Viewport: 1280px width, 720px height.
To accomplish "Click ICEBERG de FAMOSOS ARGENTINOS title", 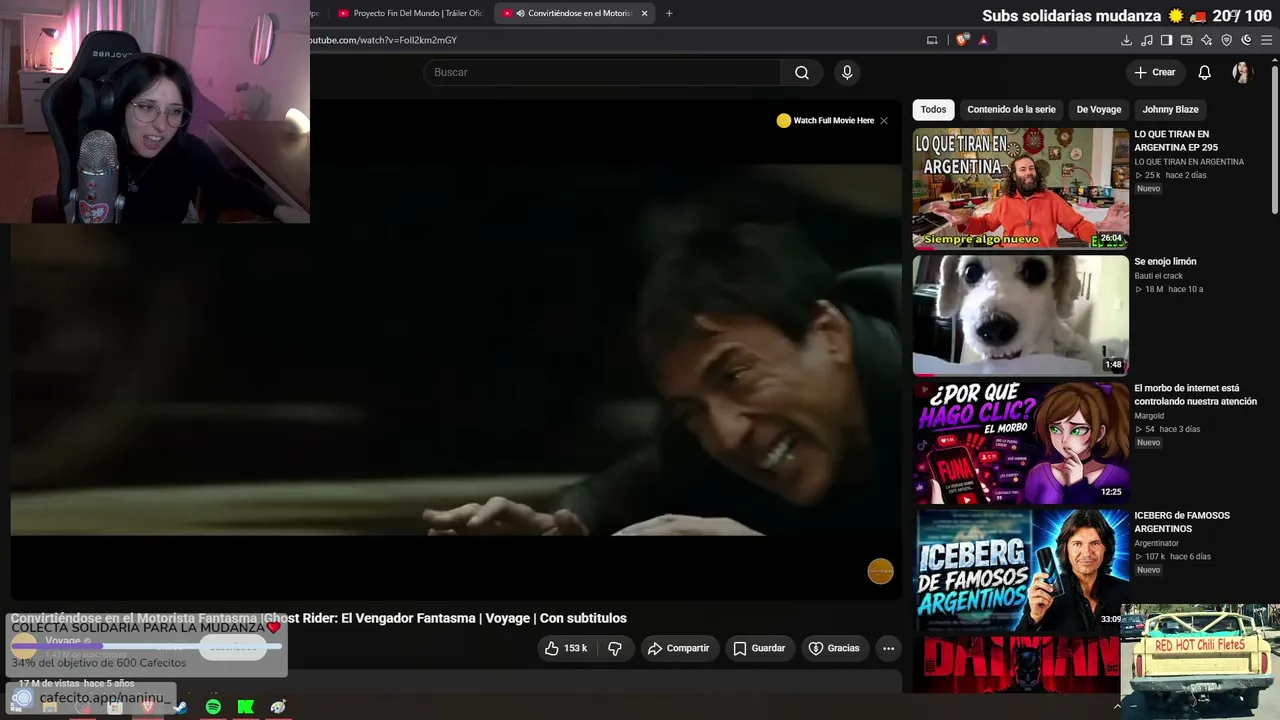I will (1182, 522).
